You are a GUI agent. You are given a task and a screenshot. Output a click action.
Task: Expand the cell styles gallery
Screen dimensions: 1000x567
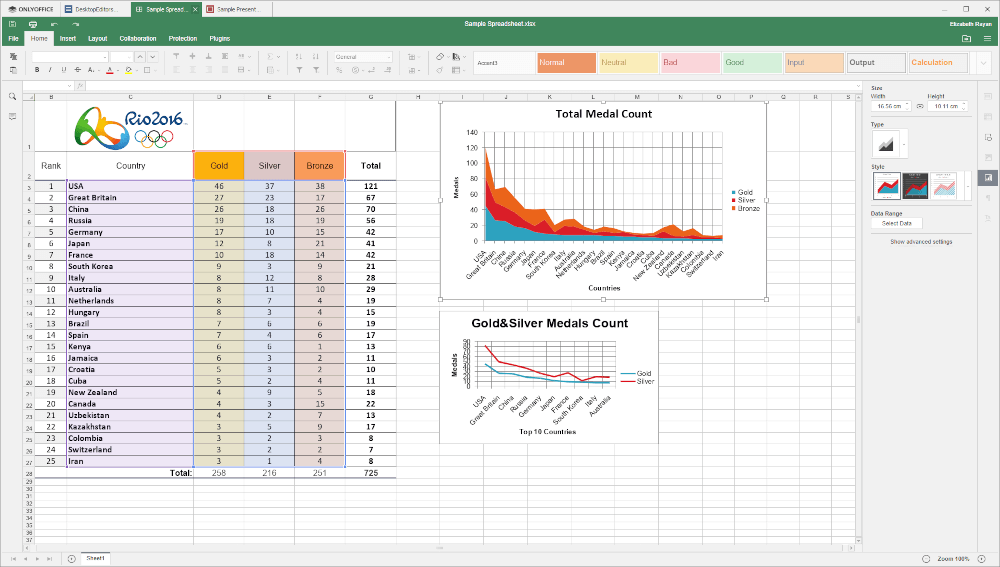(983, 63)
